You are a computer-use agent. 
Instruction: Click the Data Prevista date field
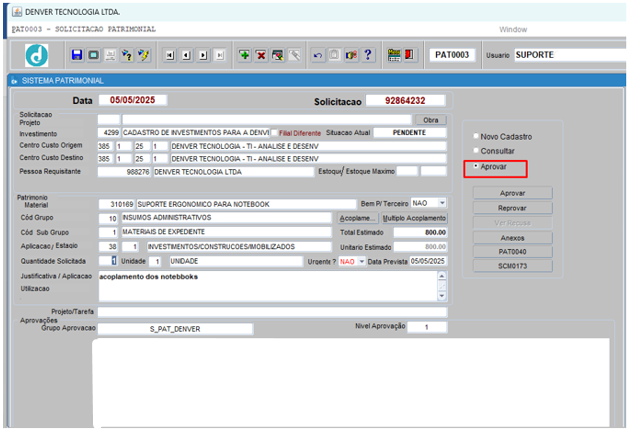(420, 261)
